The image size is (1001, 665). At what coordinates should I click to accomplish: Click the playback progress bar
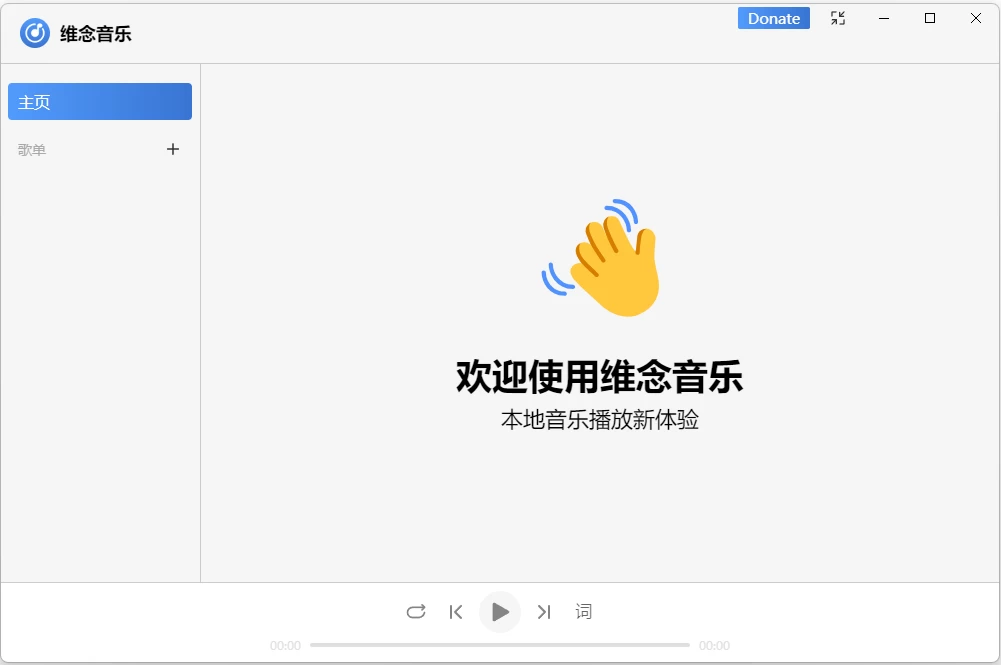click(500, 645)
